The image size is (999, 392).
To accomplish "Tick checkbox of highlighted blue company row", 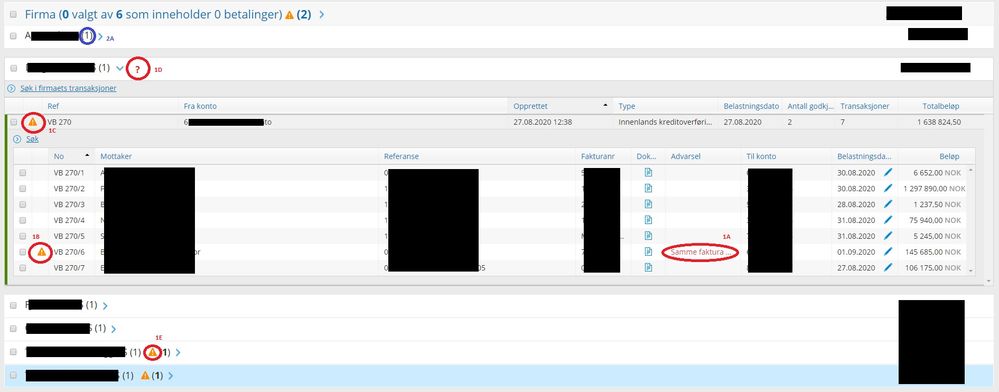I will click(14, 375).
